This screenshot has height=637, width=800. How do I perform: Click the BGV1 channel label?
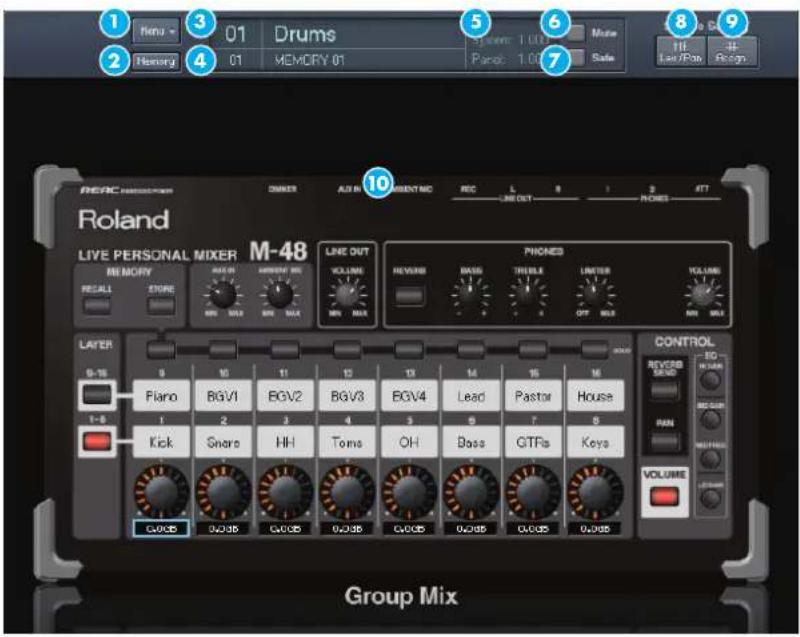pos(223,395)
